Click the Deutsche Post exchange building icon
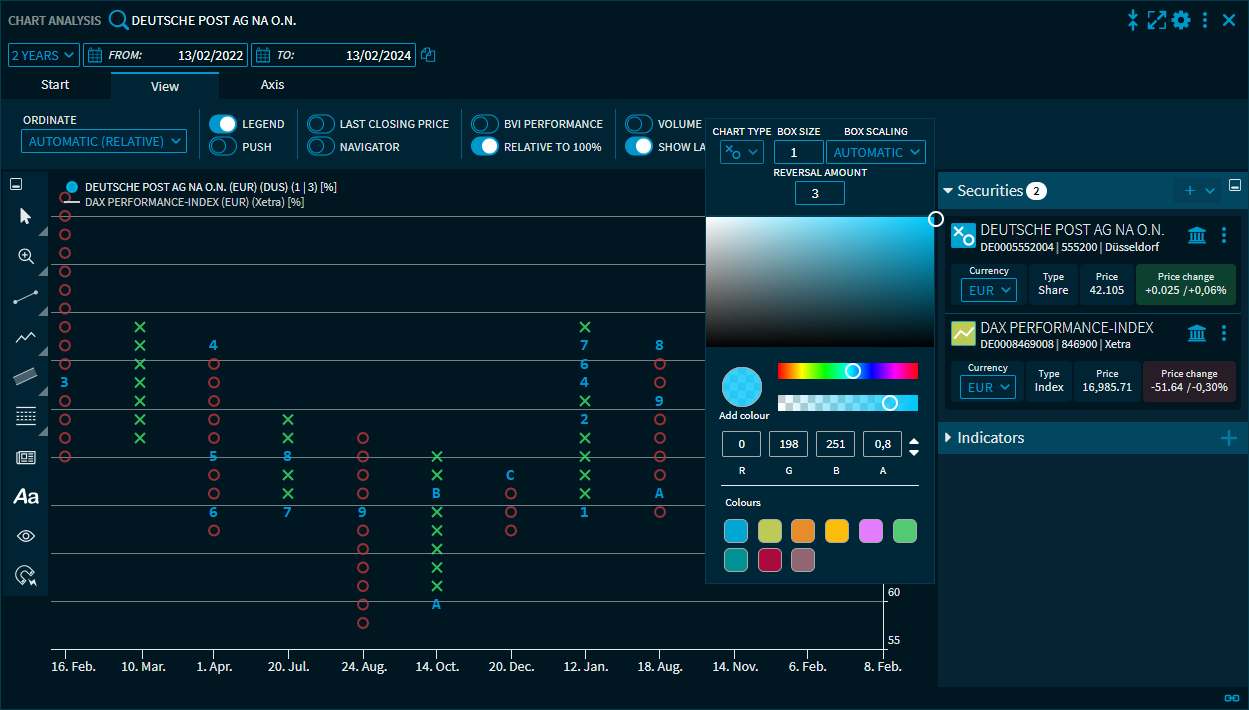The width and height of the screenshot is (1249, 710). [x=1196, y=236]
